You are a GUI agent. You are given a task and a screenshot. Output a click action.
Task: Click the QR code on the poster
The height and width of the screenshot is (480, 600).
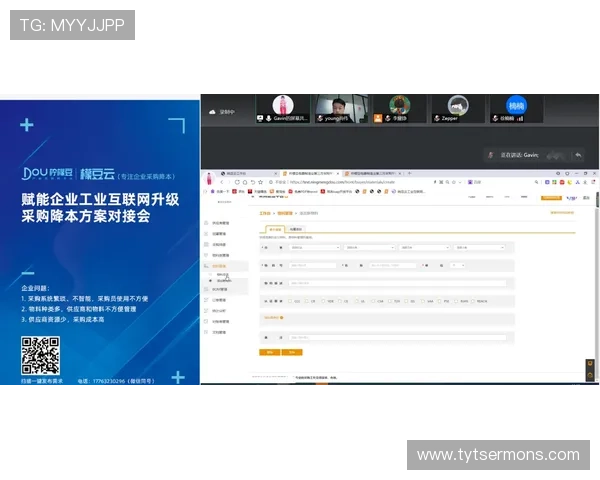tap(40, 355)
